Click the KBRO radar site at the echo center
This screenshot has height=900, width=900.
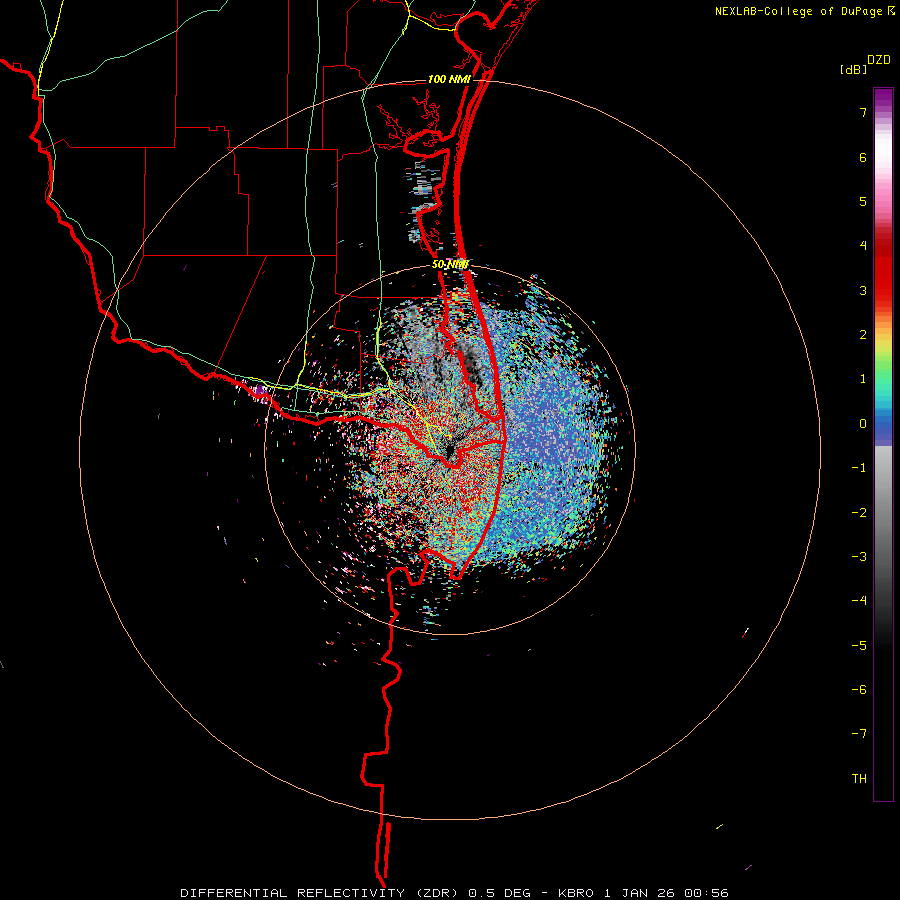tap(450, 451)
